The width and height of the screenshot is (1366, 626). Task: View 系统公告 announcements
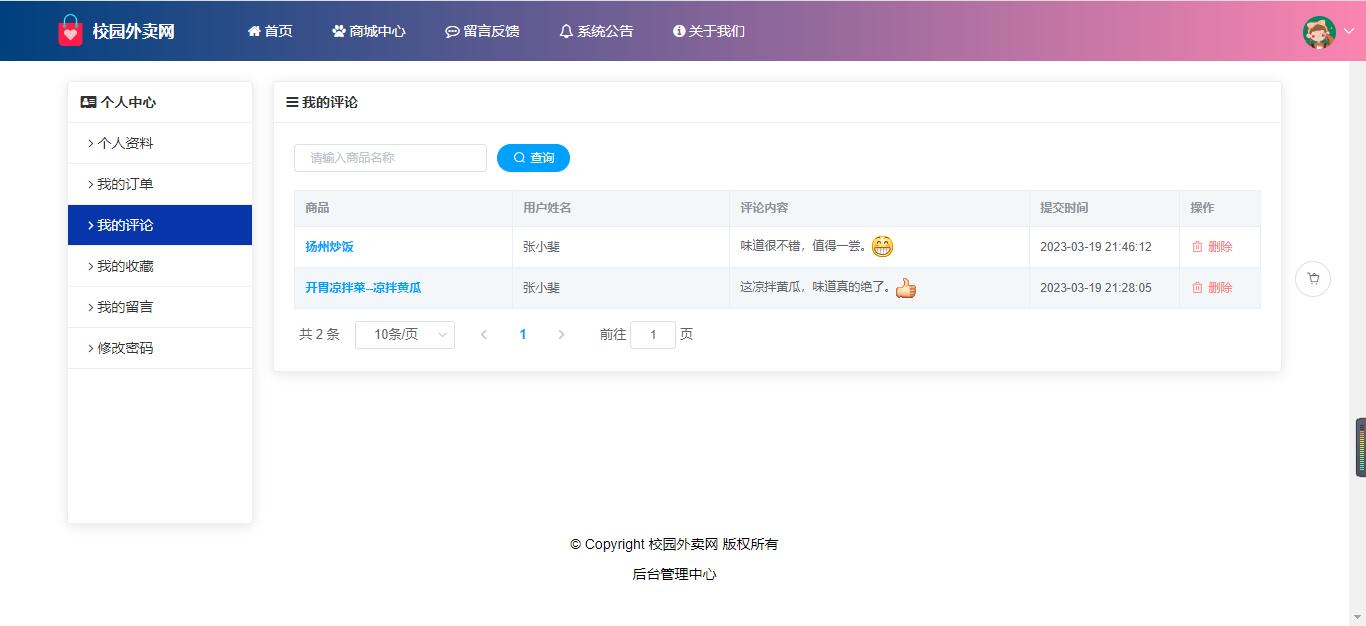[x=596, y=31]
